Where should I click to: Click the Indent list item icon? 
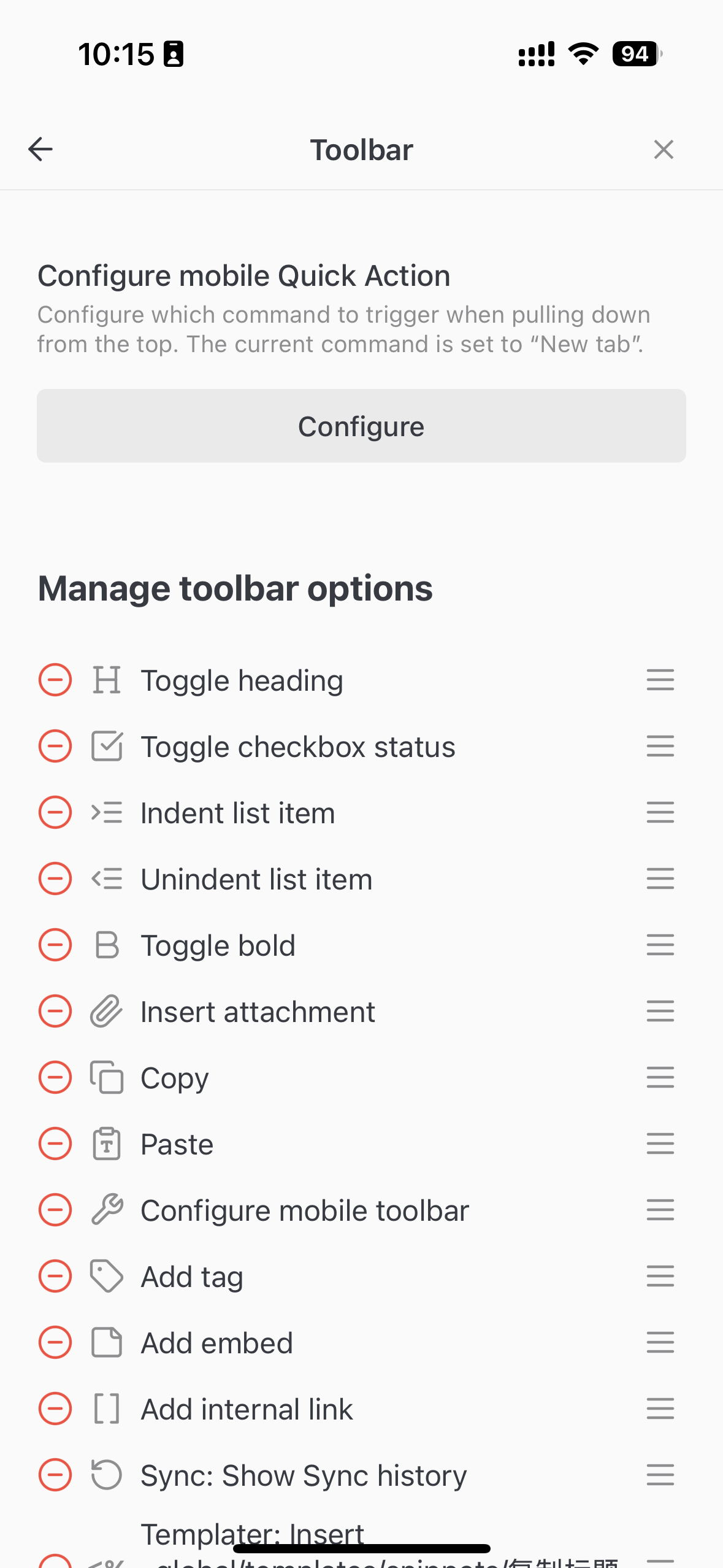pos(106,812)
